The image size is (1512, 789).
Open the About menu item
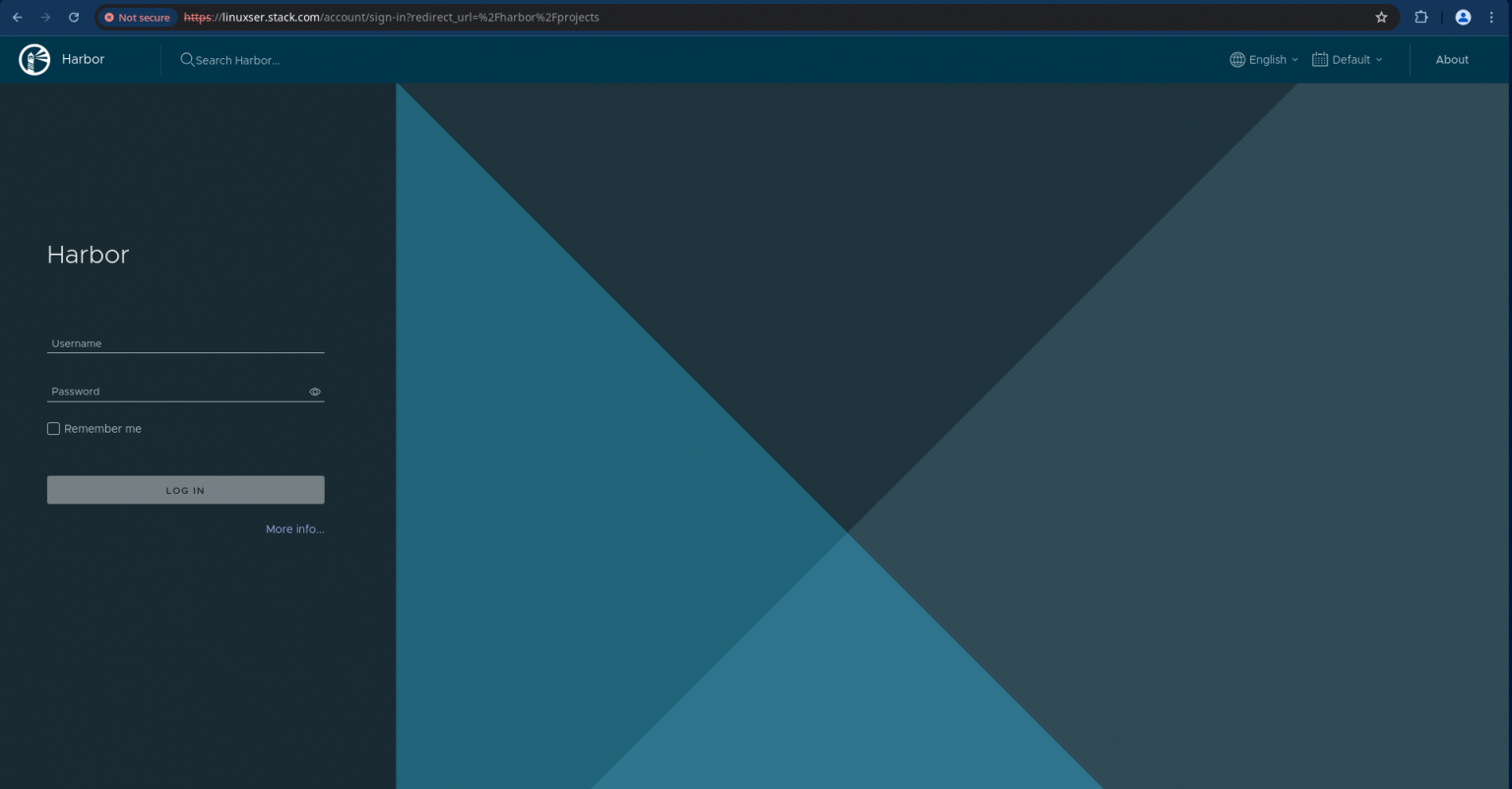click(x=1451, y=60)
